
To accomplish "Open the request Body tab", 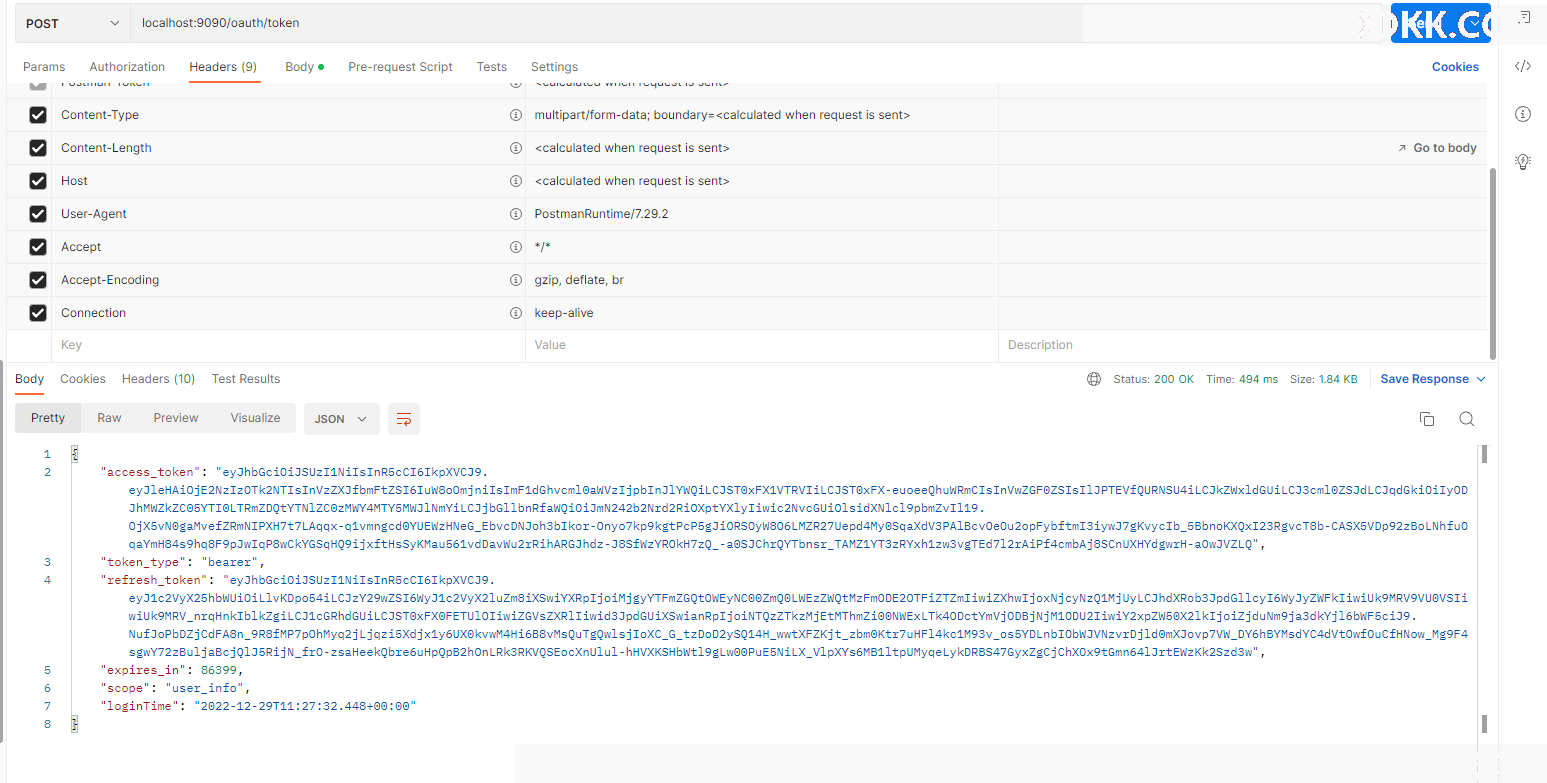I will click(x=304, y=67).
